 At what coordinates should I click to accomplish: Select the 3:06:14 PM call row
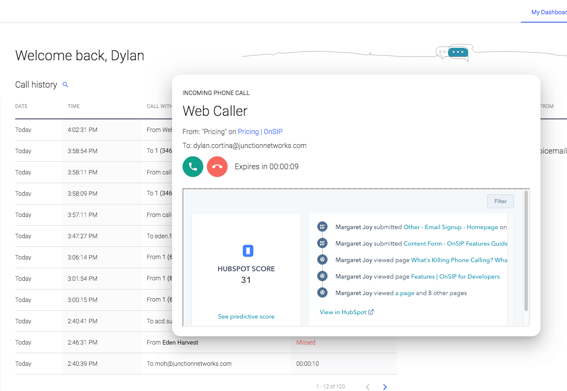(93, 257)
